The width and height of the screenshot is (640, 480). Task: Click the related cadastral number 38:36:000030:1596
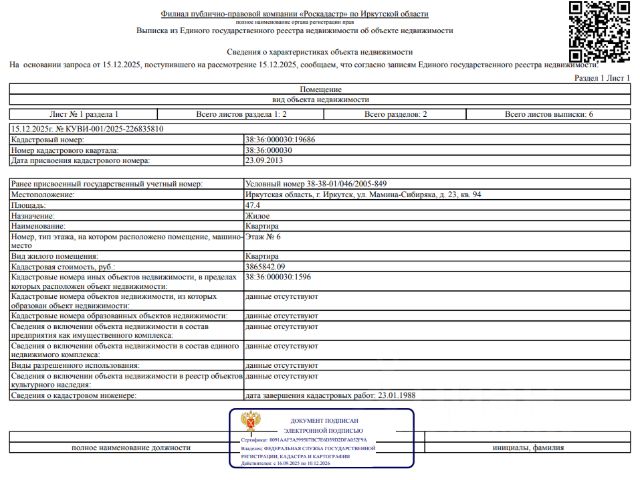(x=278, y=277)
